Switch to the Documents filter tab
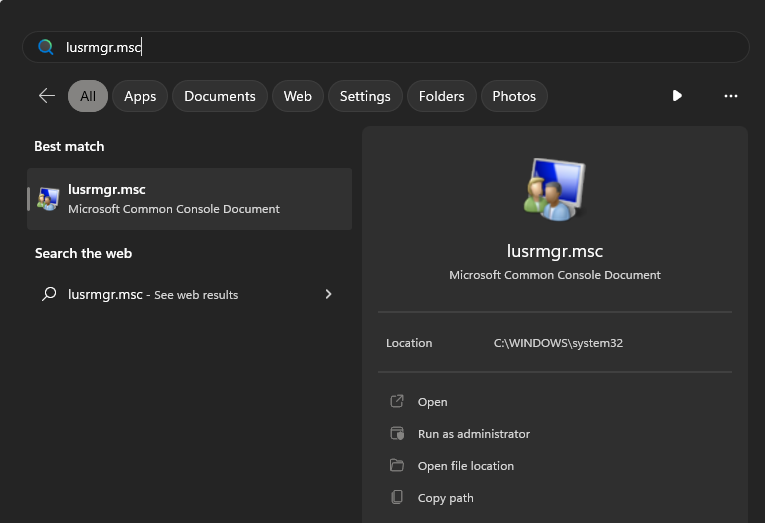Image resolution: width=765 pixels, height=523 pixels. (220, 96)
